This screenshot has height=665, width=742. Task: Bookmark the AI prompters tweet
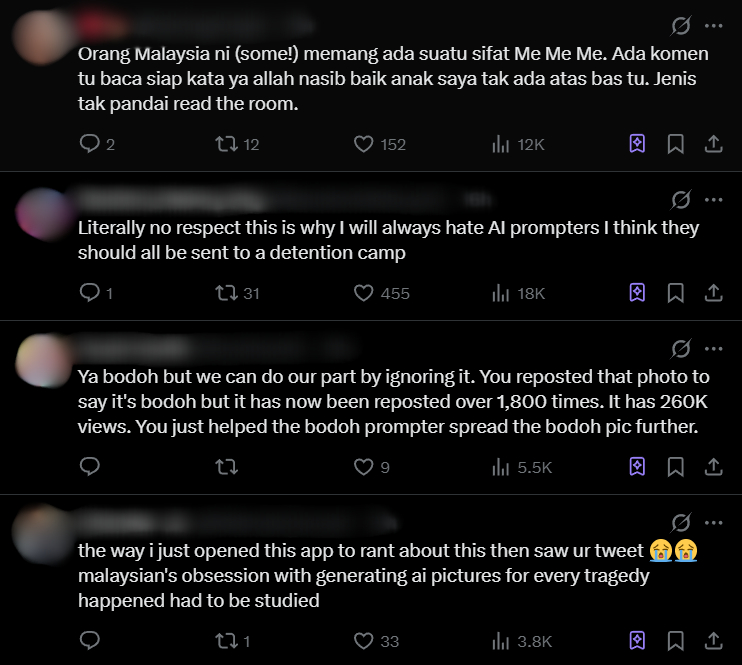click(x=676, y=293)
